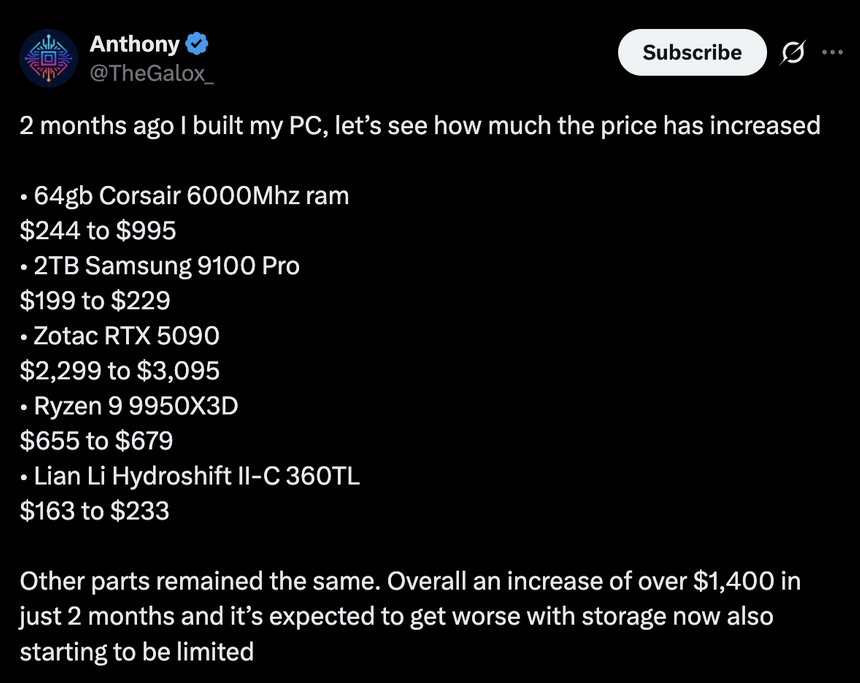Click the 64gb Corsair 6000Mhz ram line
The height and width of the screenshot is (683, 860).
185,195
